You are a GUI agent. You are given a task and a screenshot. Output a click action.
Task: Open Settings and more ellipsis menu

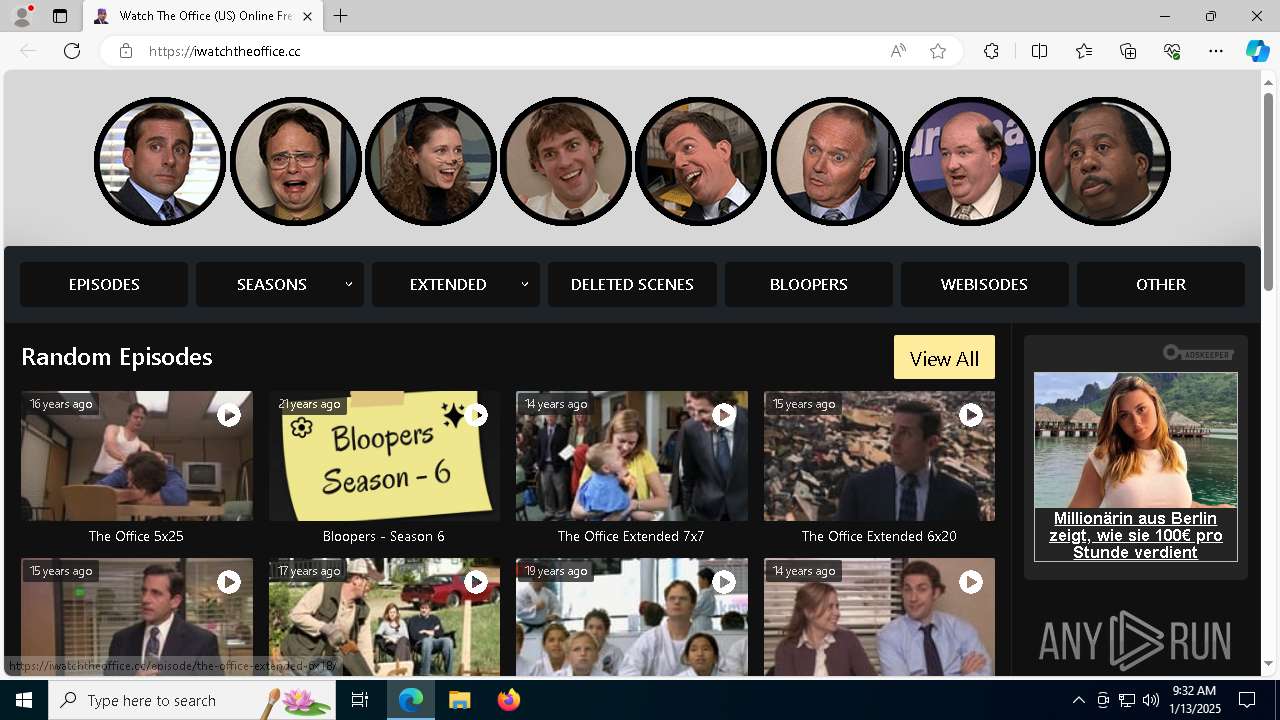(1216, 51)
